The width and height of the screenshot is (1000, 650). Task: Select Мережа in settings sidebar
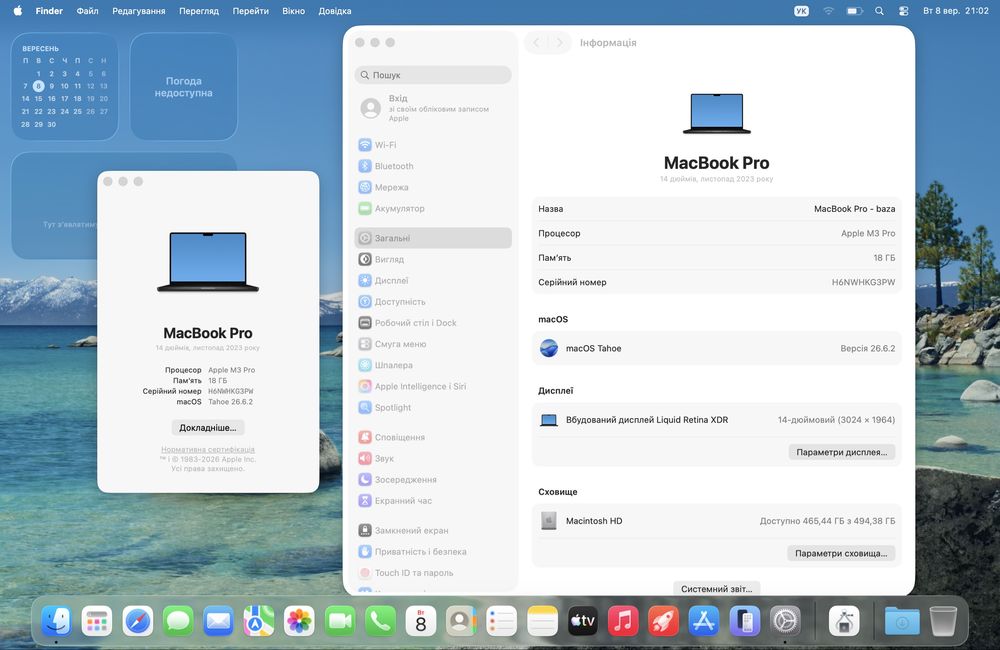pos(433,187)
